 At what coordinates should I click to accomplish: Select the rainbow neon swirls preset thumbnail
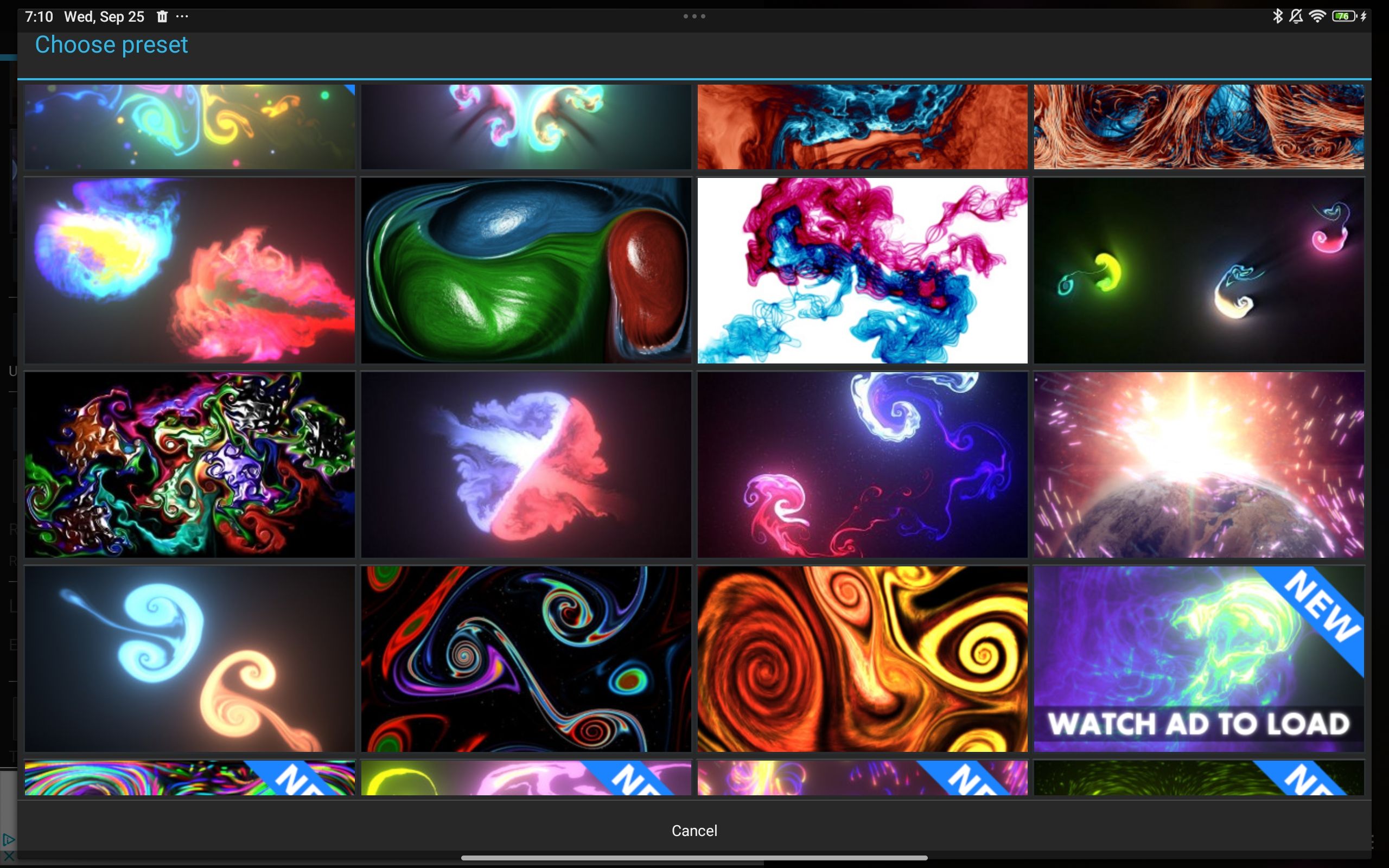[x=189, y=127]
